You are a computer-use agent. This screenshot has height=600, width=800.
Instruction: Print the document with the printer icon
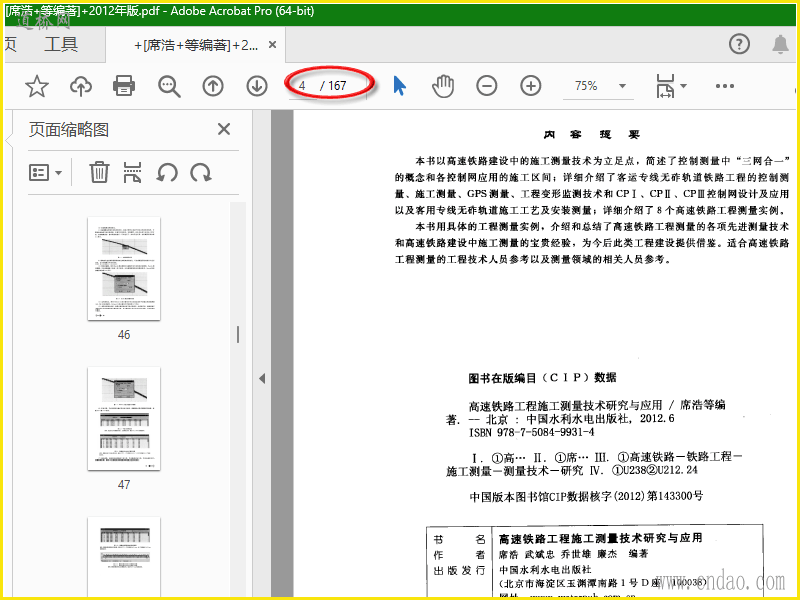click(124, 86)
